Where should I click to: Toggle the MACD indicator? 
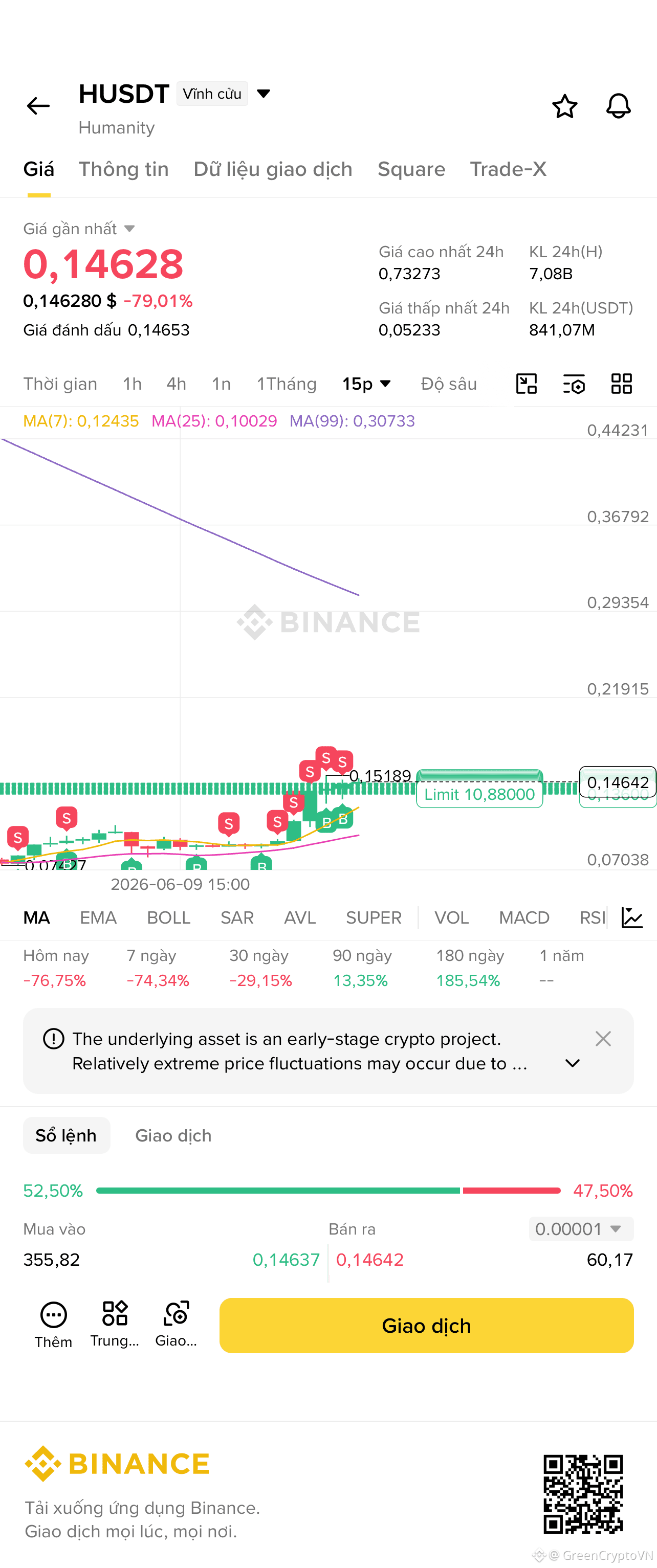point(523,917)
